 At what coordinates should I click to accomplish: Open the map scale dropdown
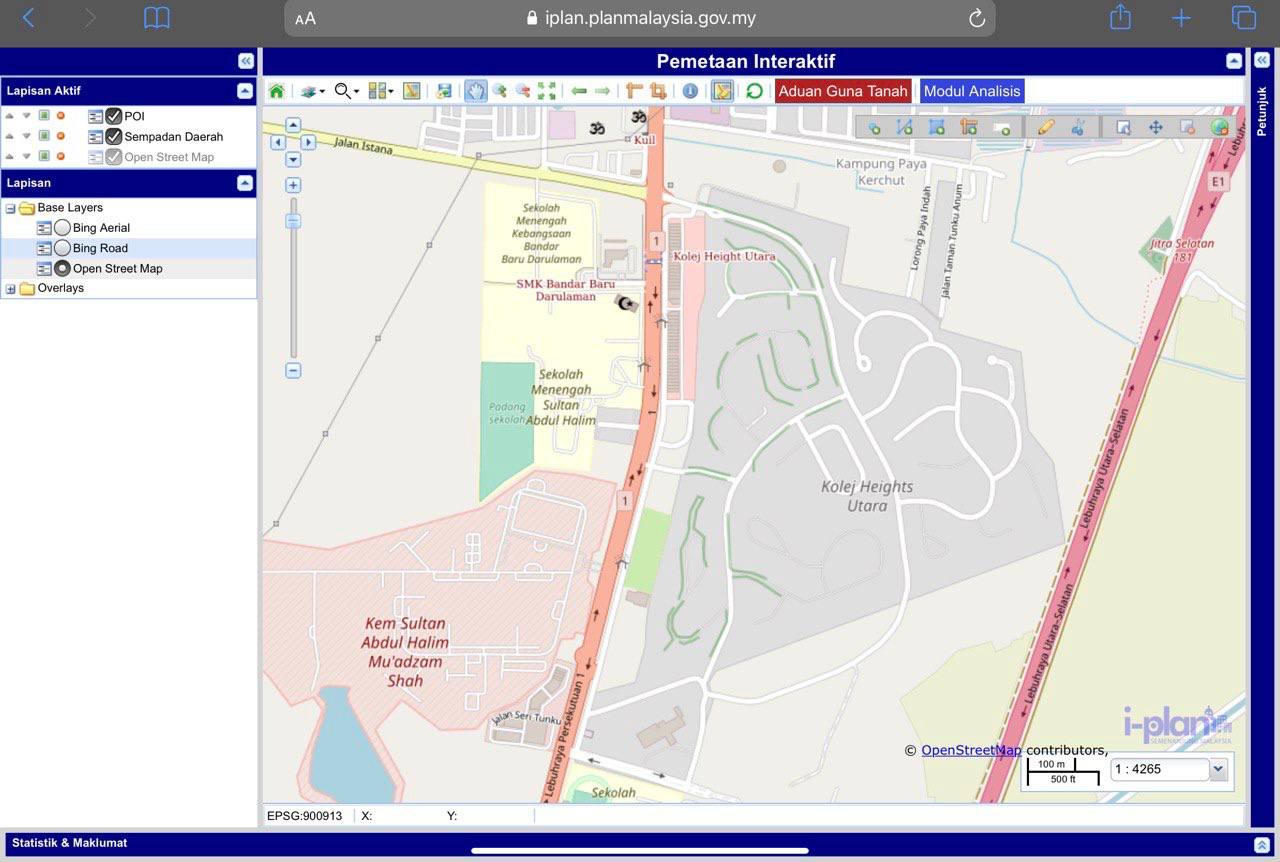pyautogui.click(x=1217, y=770)
